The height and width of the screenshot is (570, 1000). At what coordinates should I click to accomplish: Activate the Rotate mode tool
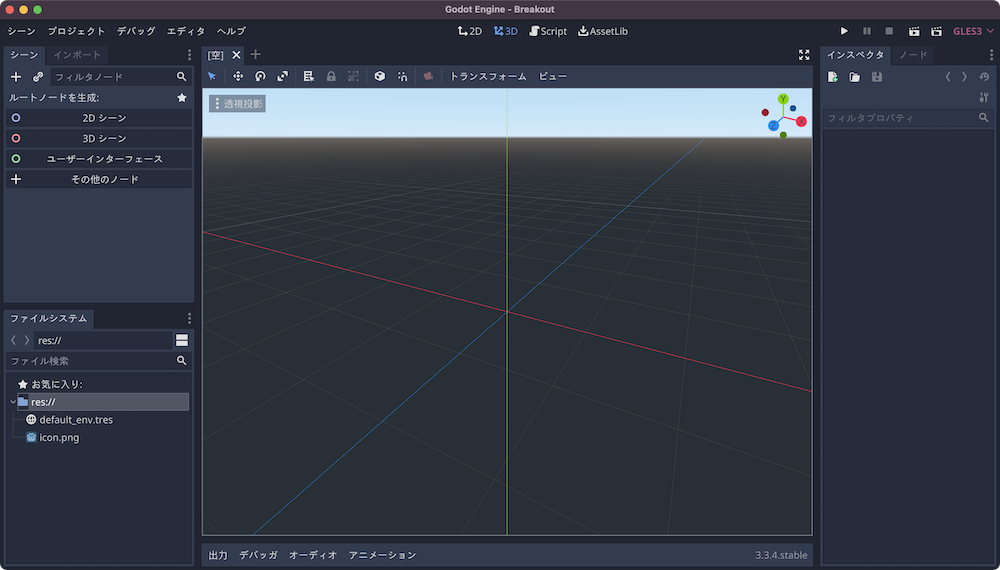260,77
